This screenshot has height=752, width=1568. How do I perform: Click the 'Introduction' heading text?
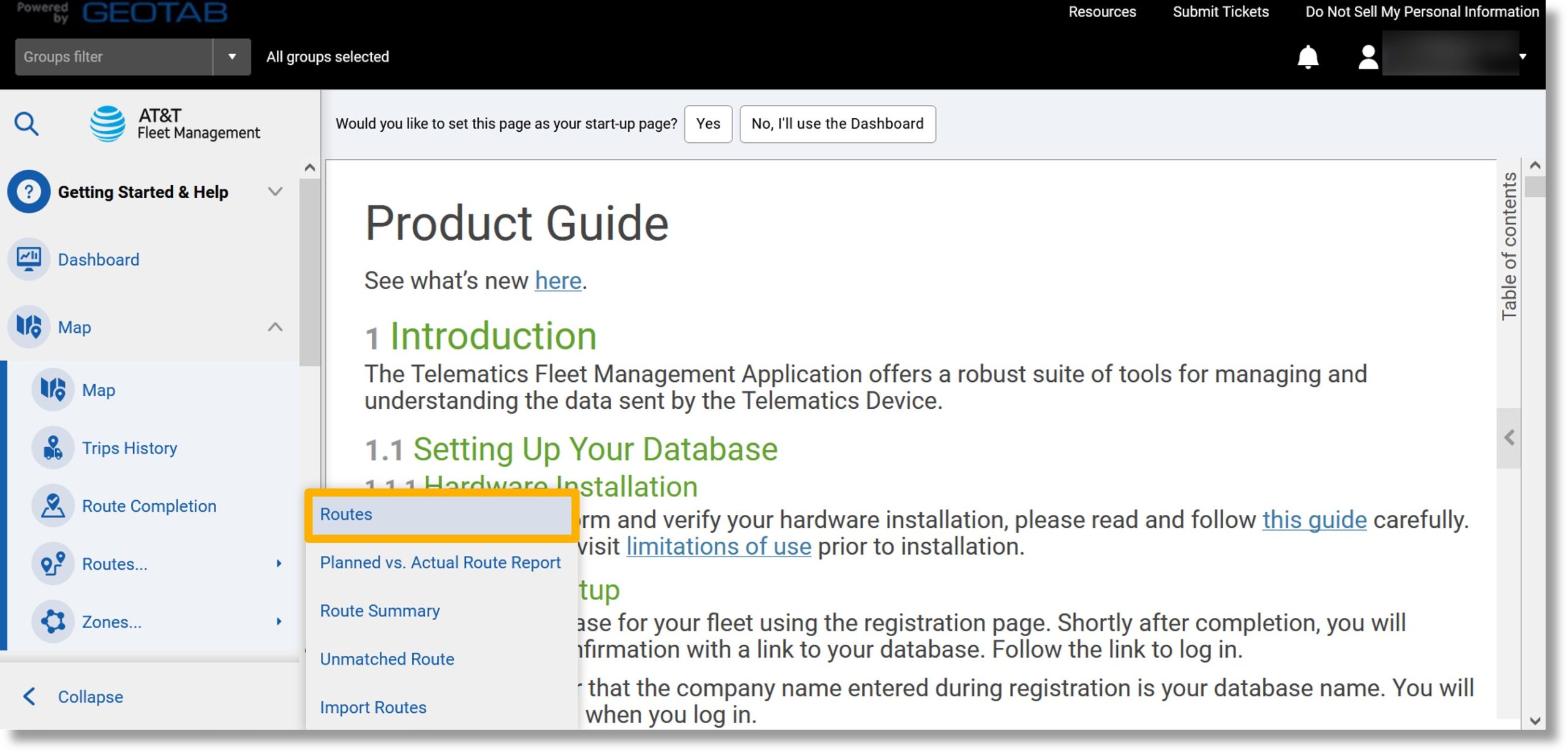(x=494, y=336)
